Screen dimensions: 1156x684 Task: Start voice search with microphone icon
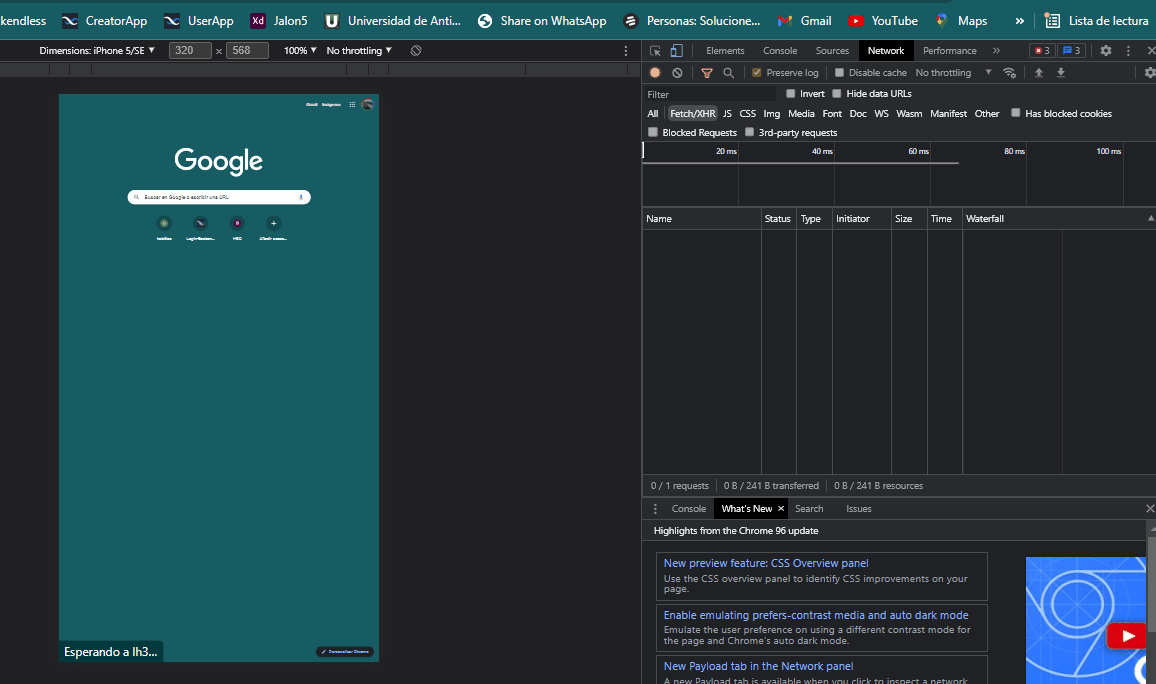coord(301,198)
